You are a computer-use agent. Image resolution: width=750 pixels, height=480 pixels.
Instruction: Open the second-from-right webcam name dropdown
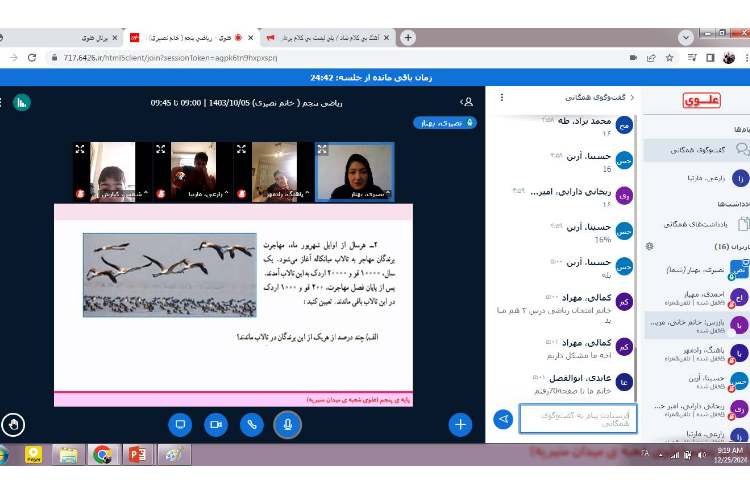point(286,194)
